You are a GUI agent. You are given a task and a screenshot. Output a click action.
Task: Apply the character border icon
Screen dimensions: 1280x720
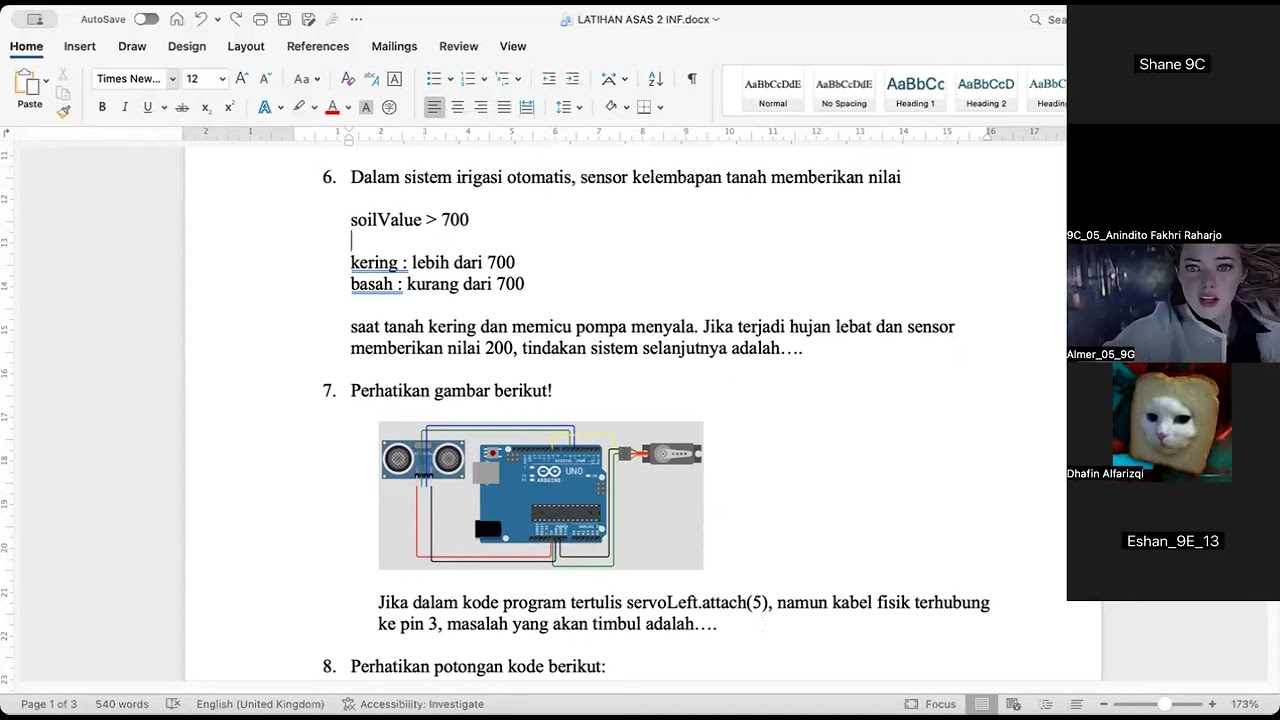[x=395, y=79]
